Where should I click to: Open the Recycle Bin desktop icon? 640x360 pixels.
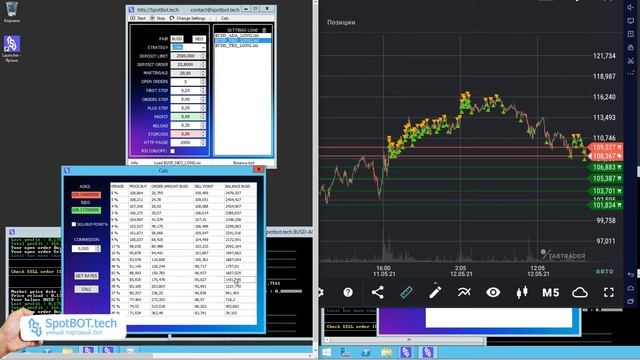tap(12, 12)
